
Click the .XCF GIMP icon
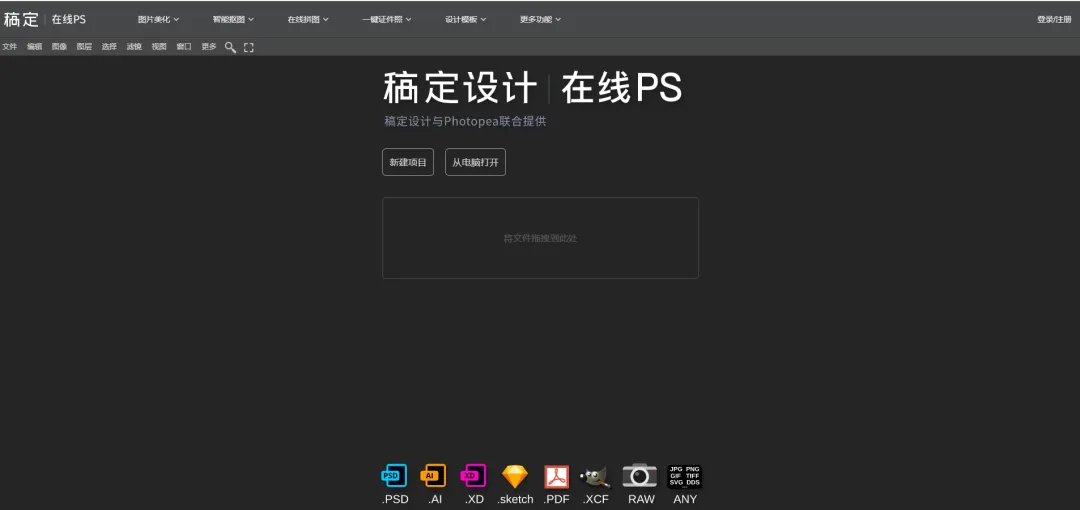595,476
